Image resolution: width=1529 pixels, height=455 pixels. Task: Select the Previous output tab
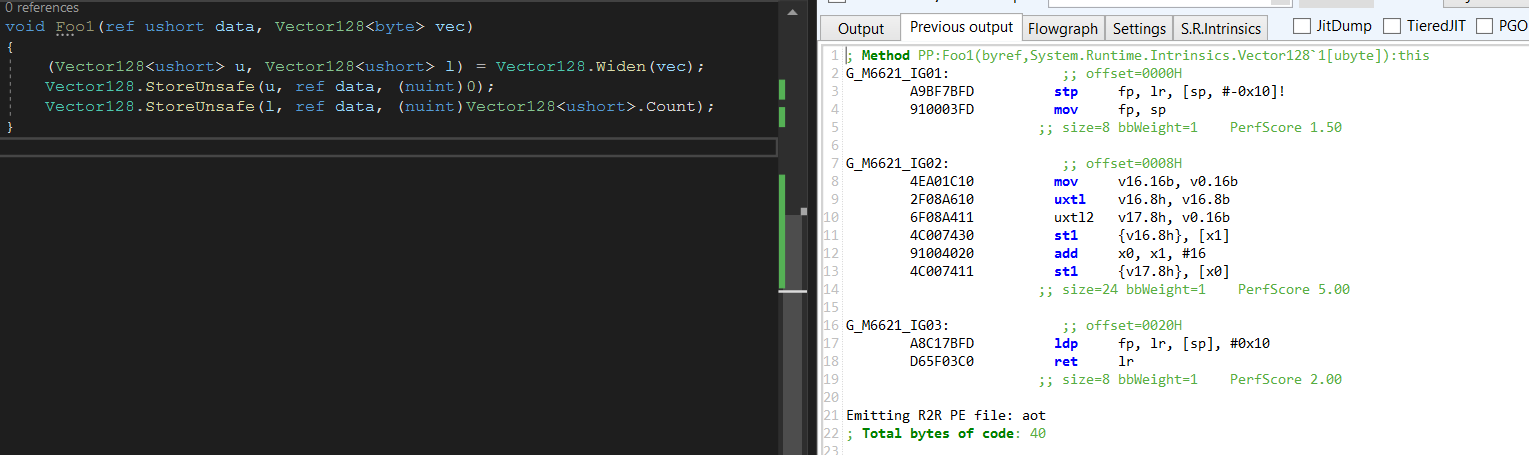point(961,28)
